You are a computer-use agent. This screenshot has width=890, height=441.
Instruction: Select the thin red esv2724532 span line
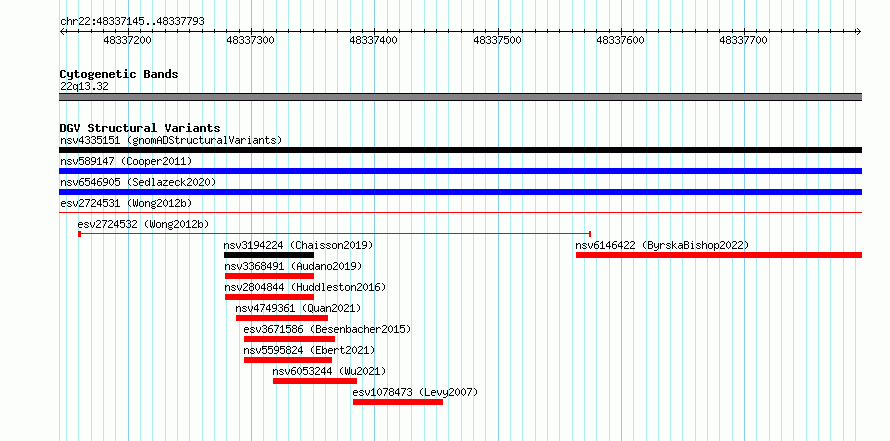point(335,233)
